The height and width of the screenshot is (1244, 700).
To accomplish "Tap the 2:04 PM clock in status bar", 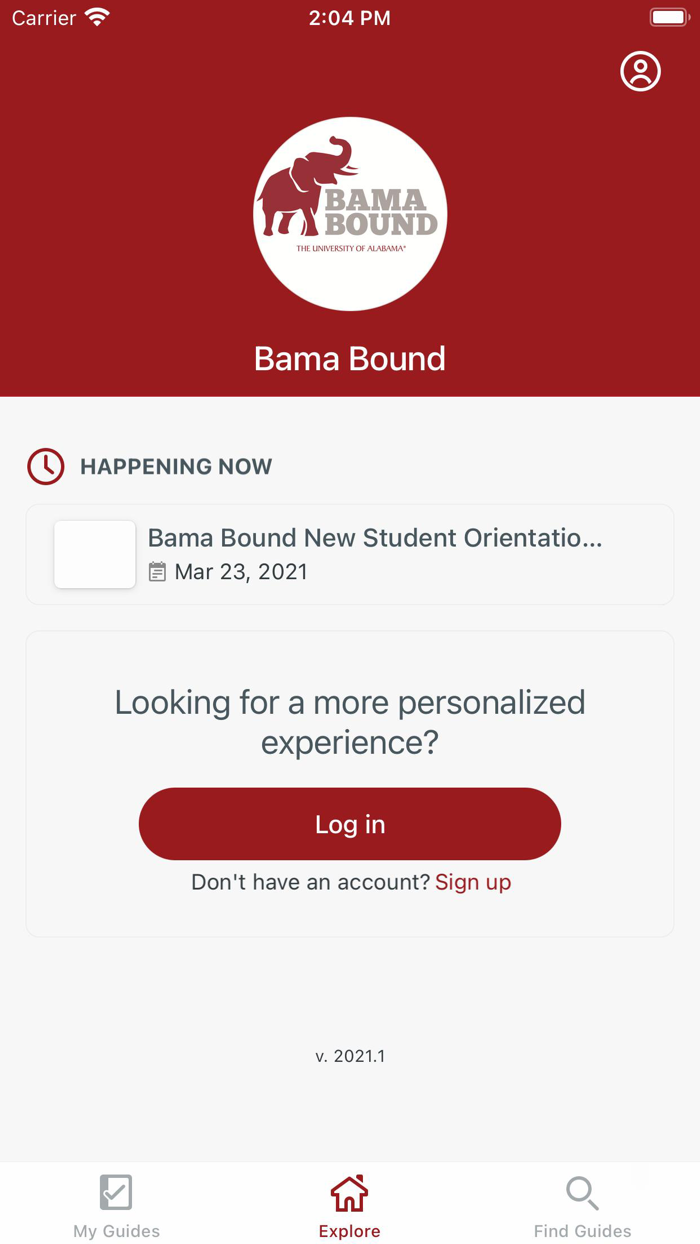I will tap(349, 16).
